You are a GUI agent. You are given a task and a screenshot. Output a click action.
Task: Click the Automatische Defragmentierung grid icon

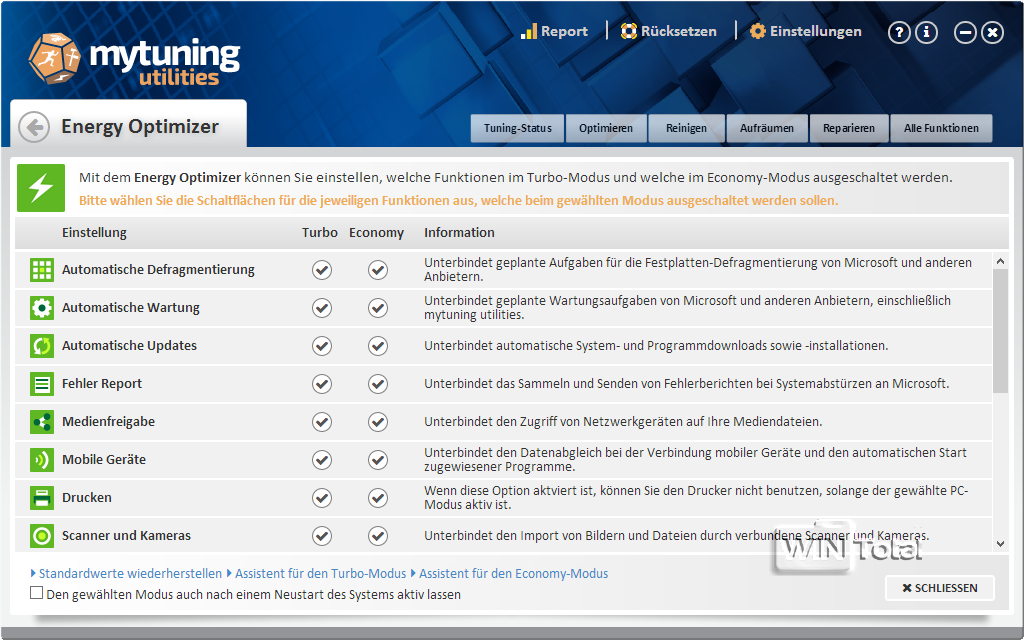click(42, 270)
